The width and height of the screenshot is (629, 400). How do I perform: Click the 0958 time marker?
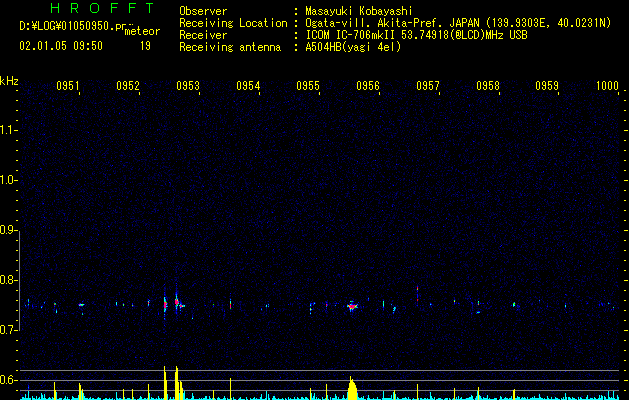[488, 85]
